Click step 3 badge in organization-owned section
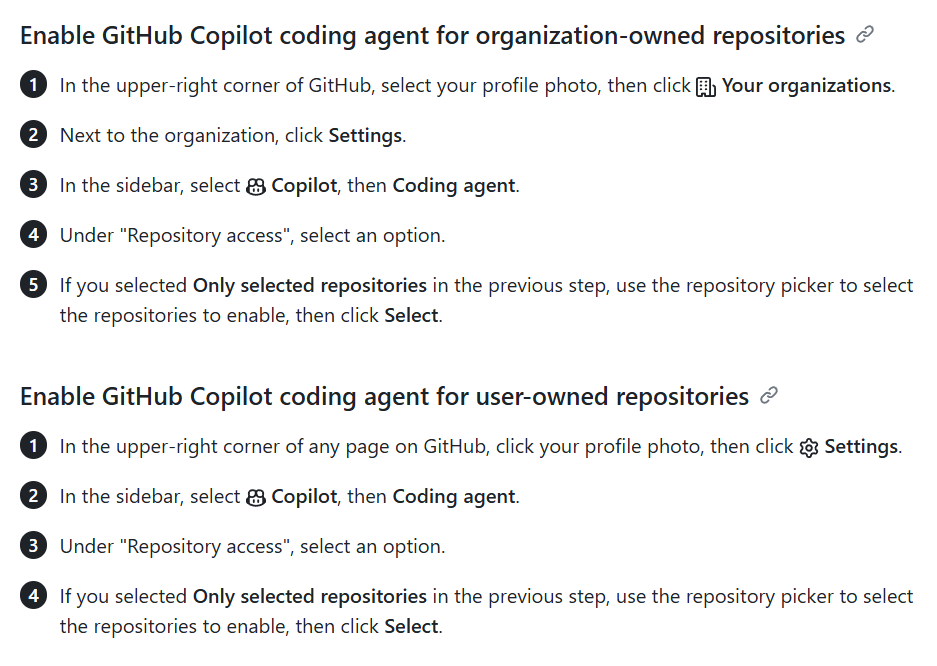This screenshot has width=937, height=666. pos(33,185)
